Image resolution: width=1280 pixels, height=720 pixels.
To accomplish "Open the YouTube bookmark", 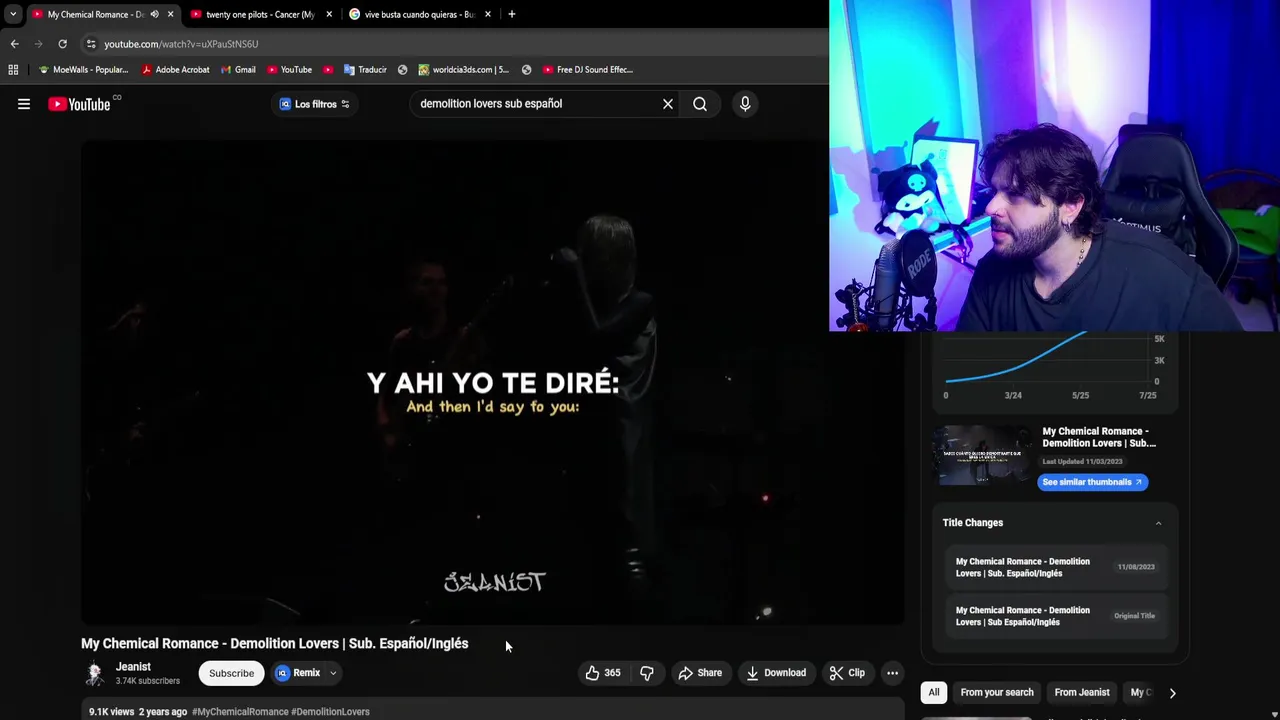I will (x=289, y=70).
